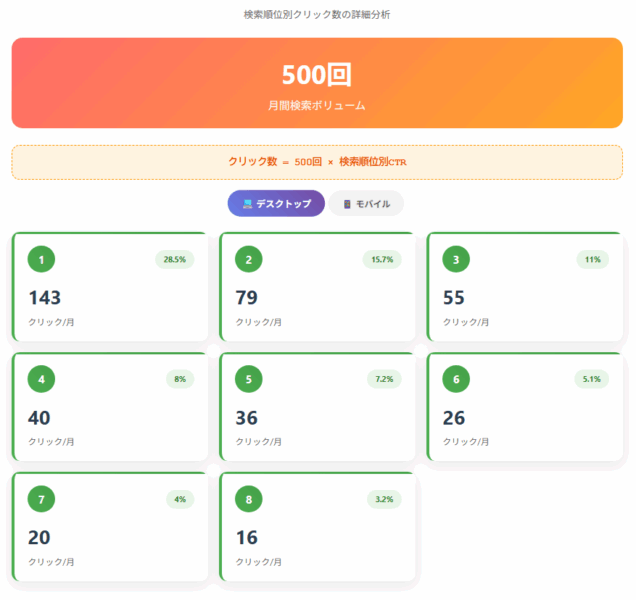Image resolution: width=636 pixels, height=600 pixels.
Task: Switch to the モバイル tab
Action: (x=366, y=203)
